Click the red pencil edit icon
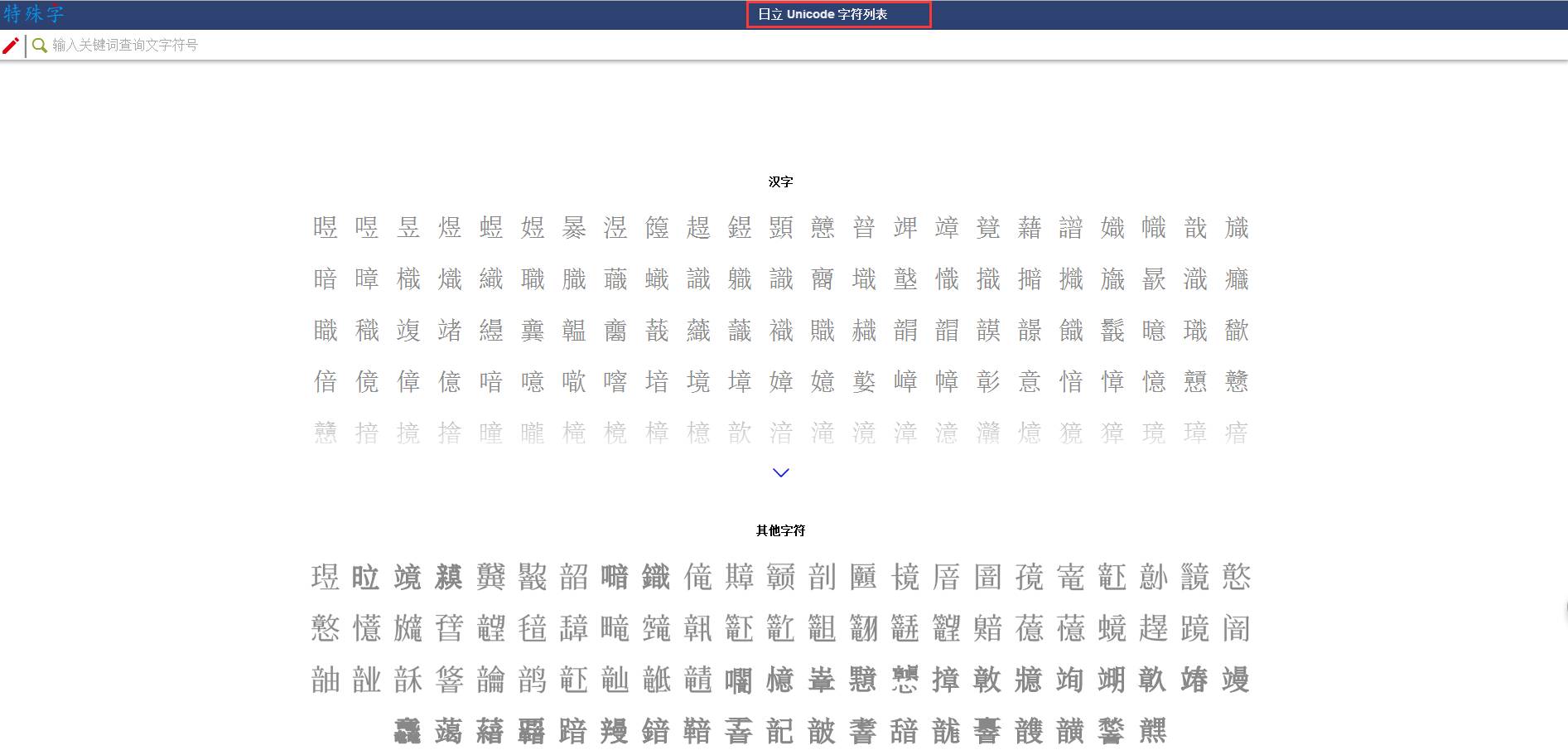1568x755 pixels. [x=11, y=46]
